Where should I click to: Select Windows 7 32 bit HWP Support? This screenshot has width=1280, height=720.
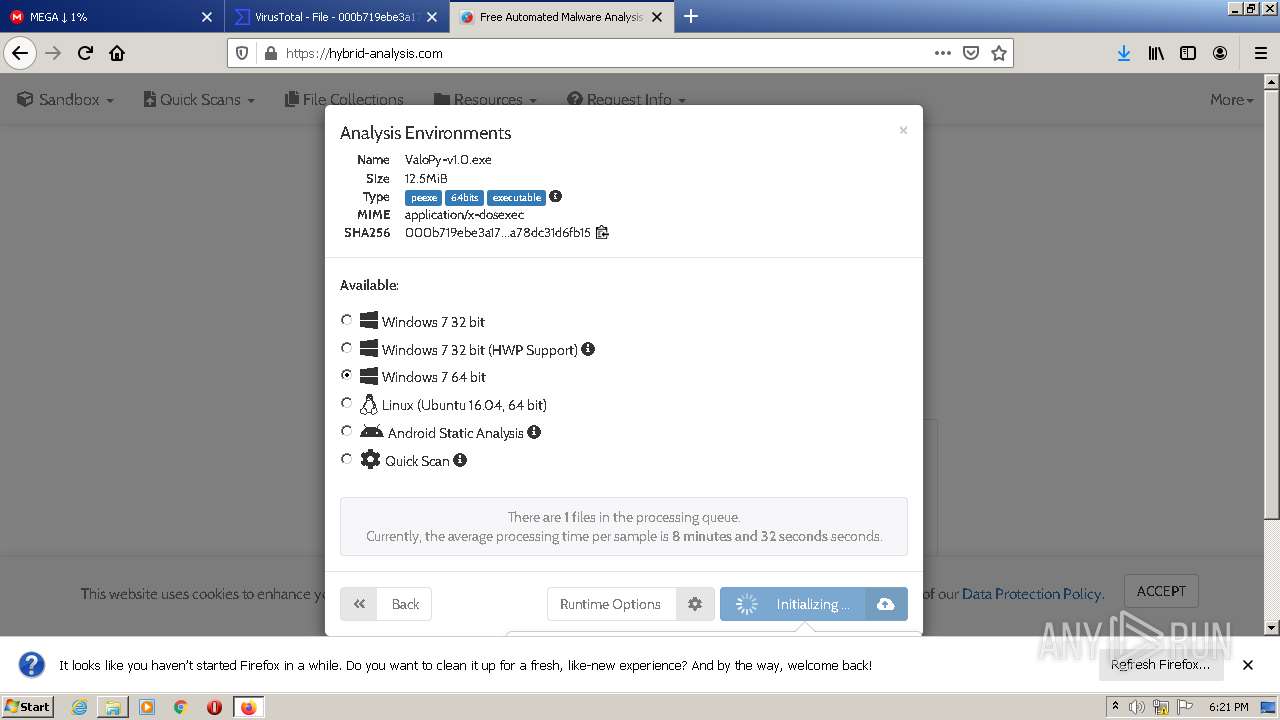[346, 348]
